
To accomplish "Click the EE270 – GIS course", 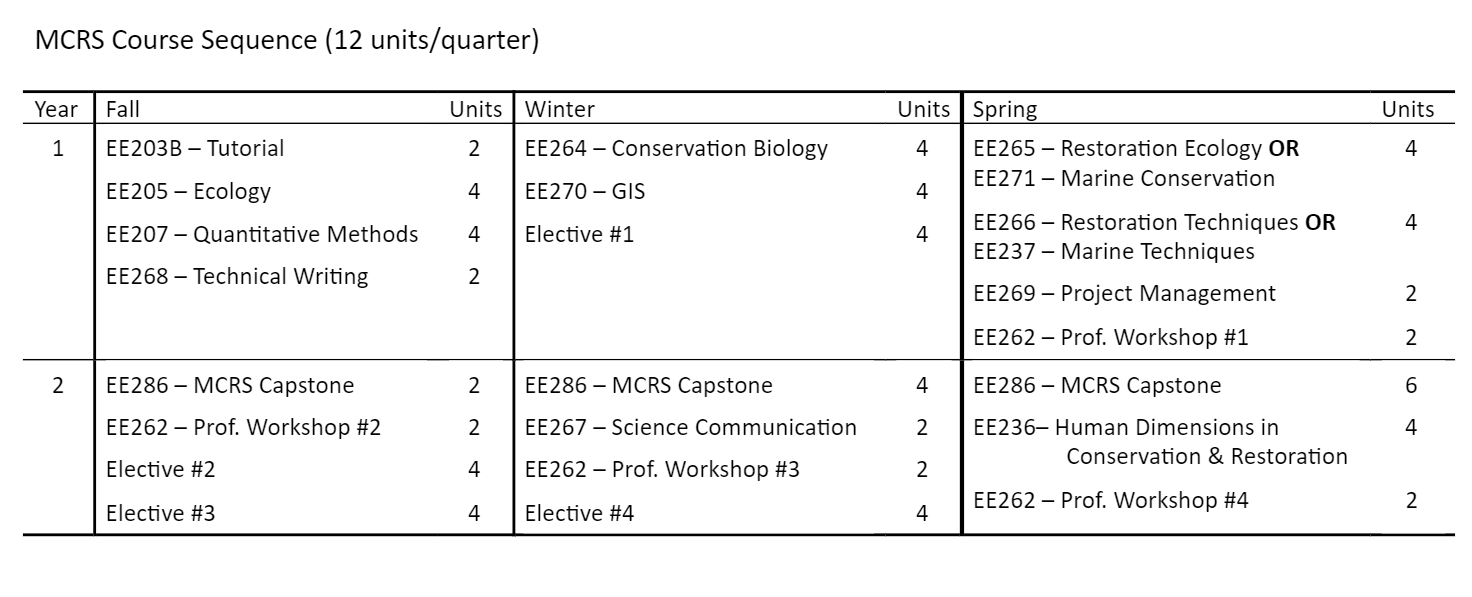I will [585, 191].
